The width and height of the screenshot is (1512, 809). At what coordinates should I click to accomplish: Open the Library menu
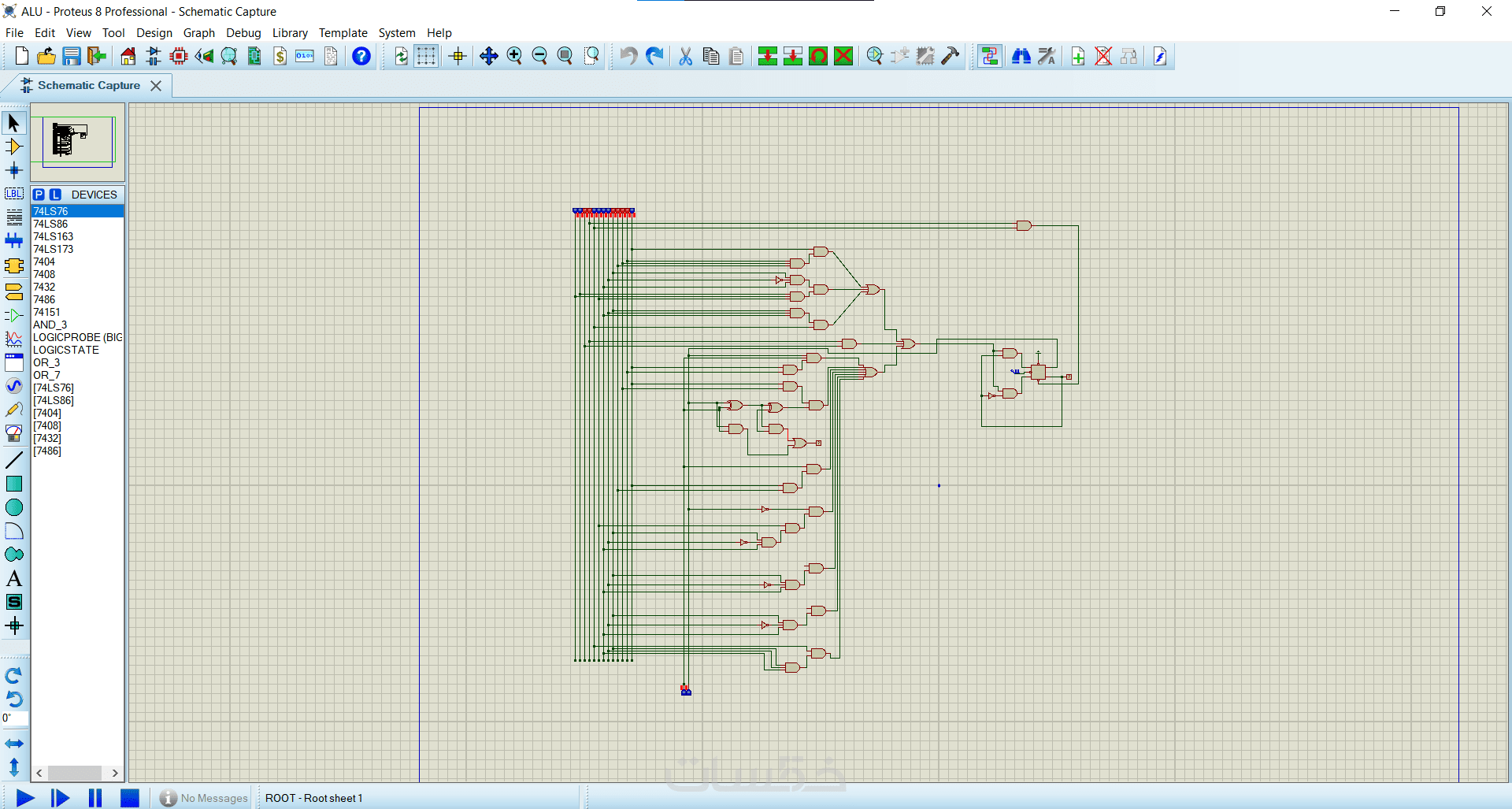[x=289, y=33]
